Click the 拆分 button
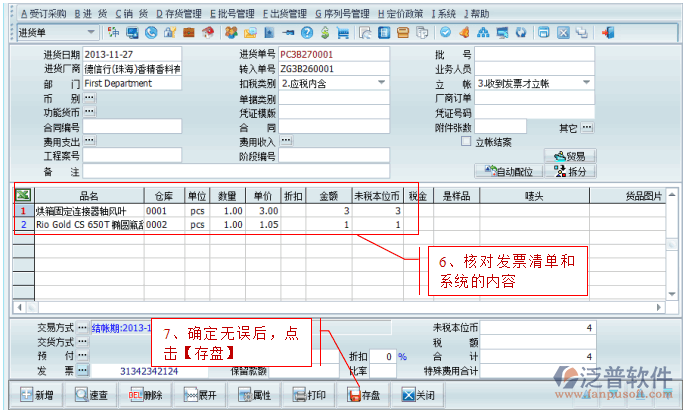Viewport: 683px width, 410px height. click(x=570, y=171)
